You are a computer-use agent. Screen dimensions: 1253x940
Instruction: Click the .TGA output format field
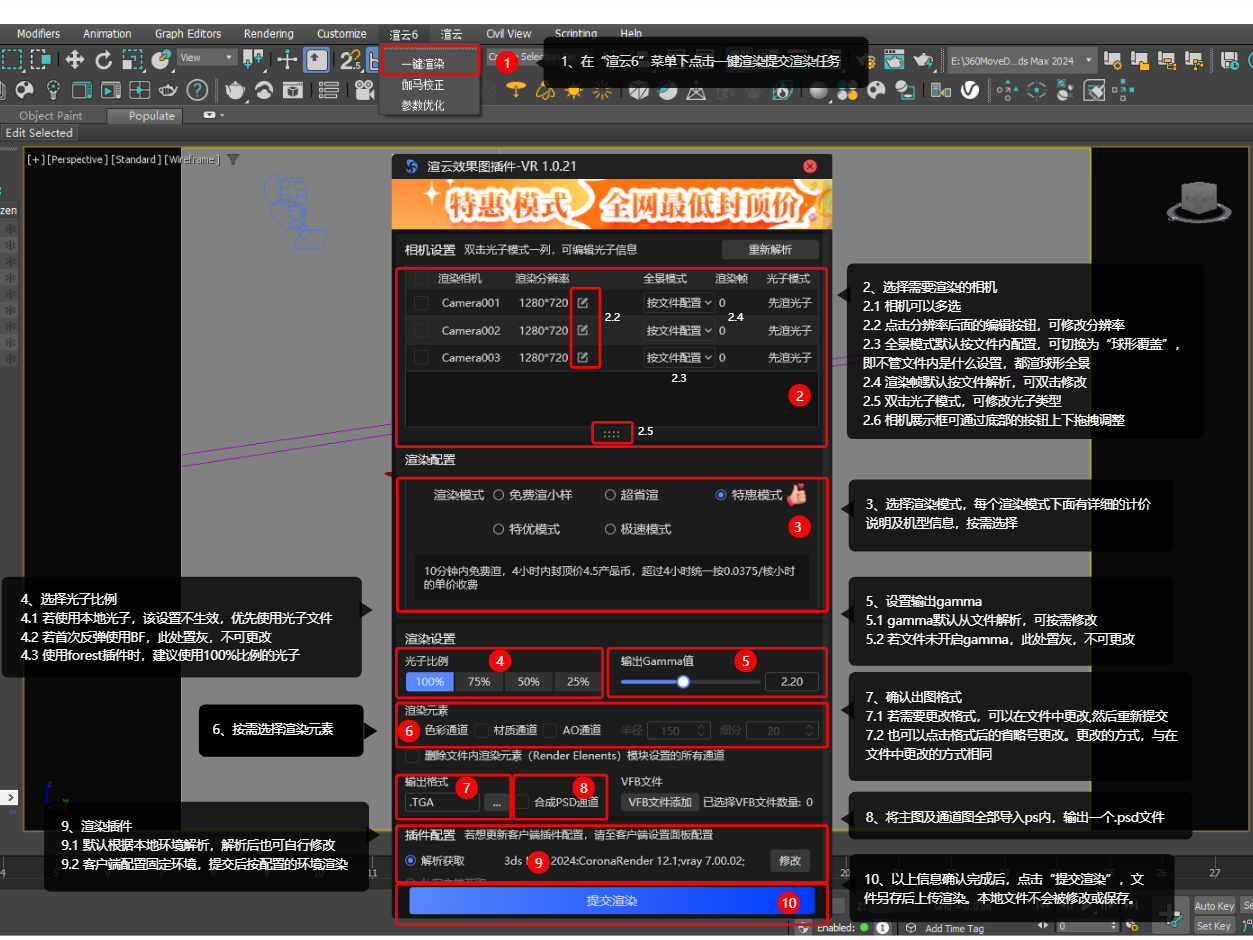point(443,802)
